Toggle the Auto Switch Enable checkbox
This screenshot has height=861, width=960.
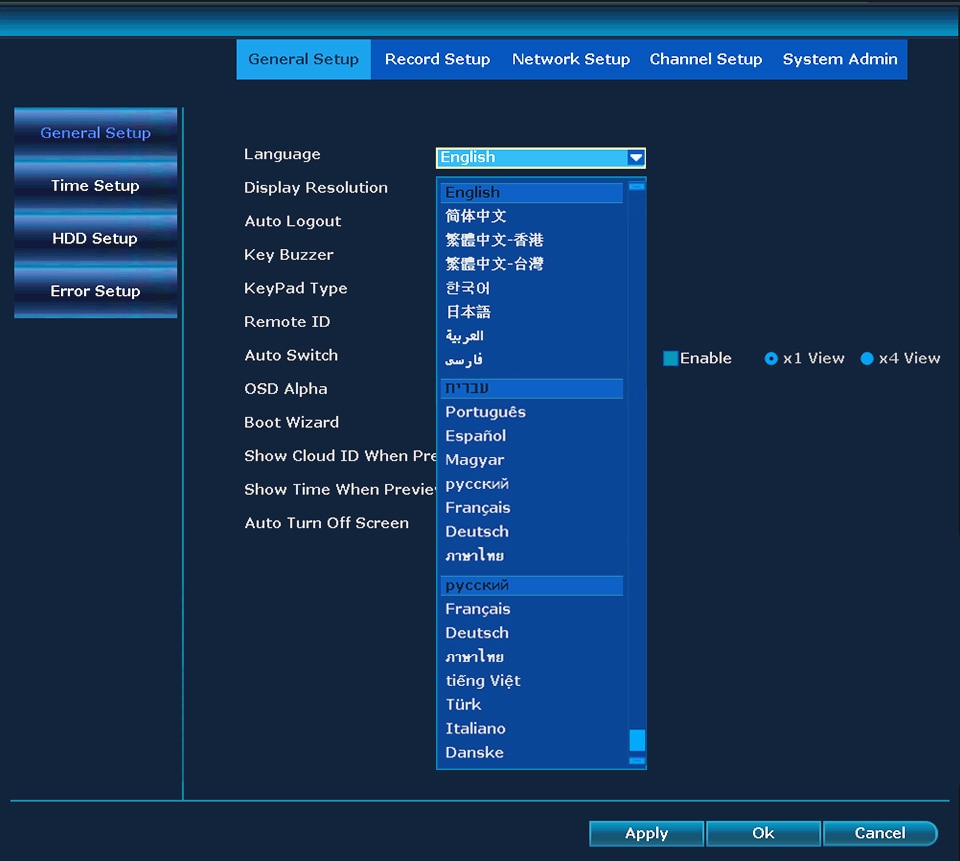(x=670, y=358)
